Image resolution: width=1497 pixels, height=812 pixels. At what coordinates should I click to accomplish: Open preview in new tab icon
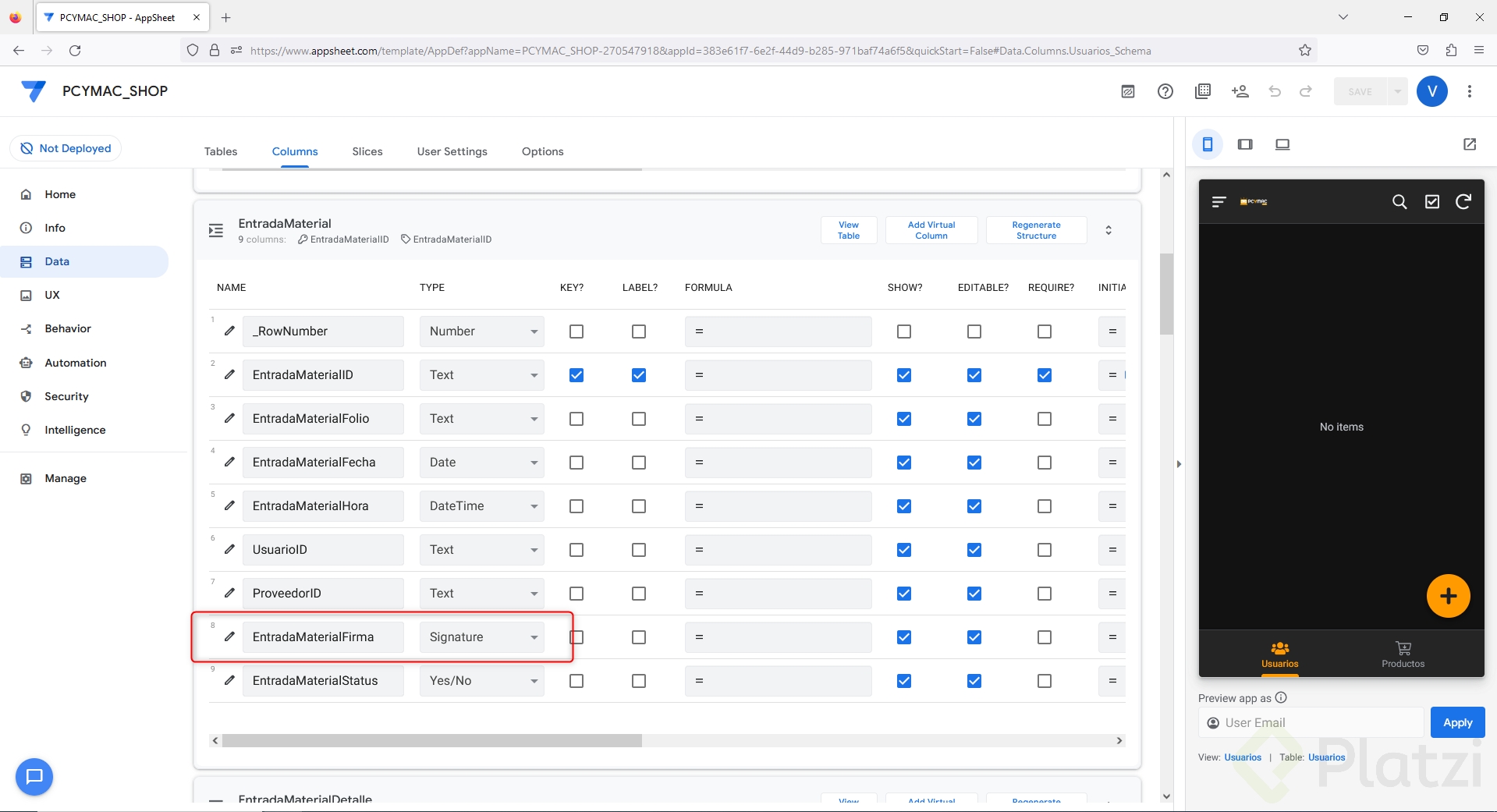click(x=1469, y=144)
